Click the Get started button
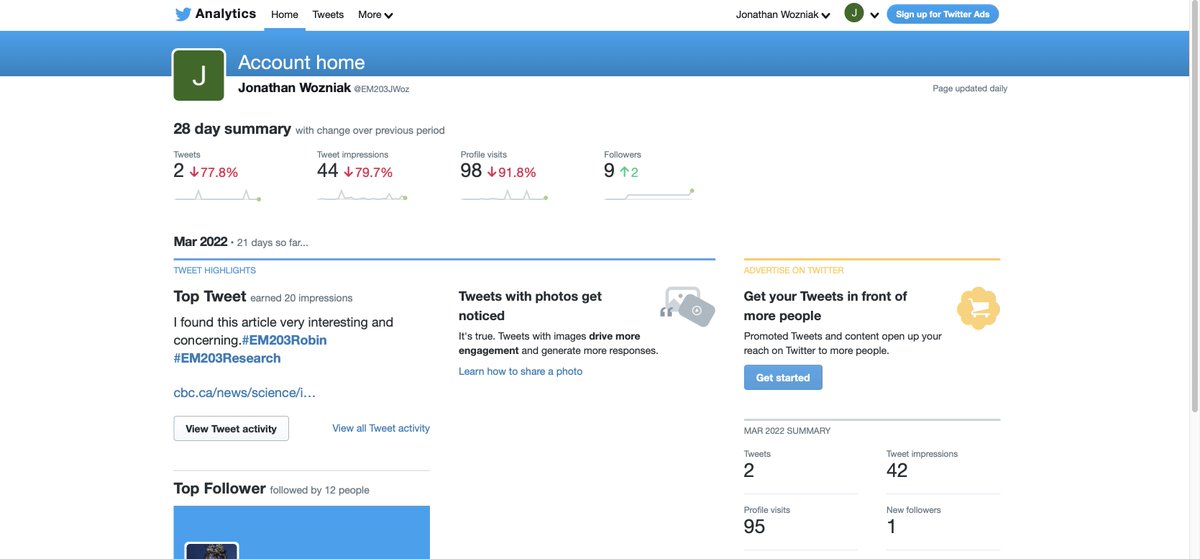 point(783,378)
